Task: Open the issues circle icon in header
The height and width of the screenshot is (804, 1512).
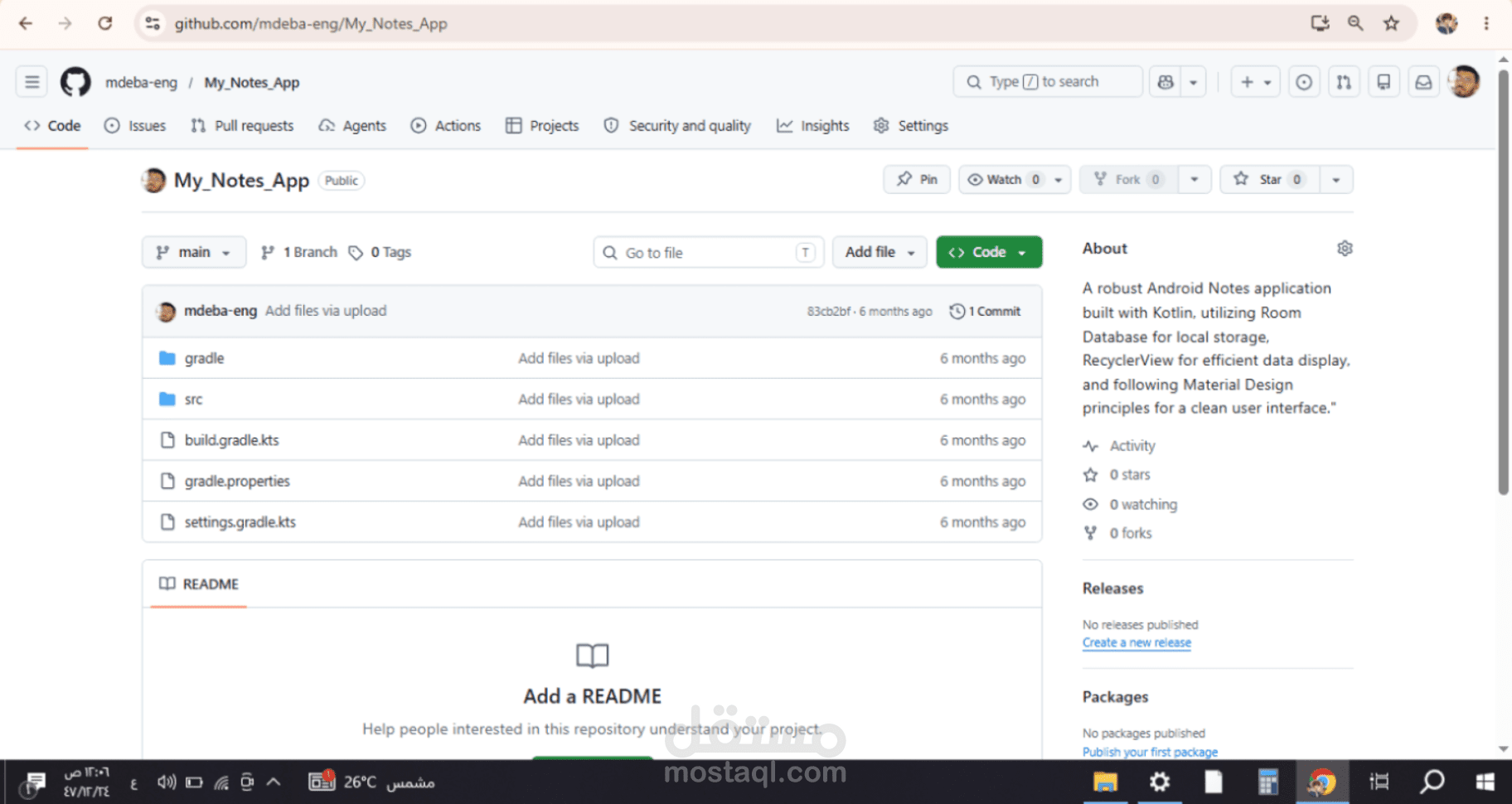Action: pos(1304,82)
